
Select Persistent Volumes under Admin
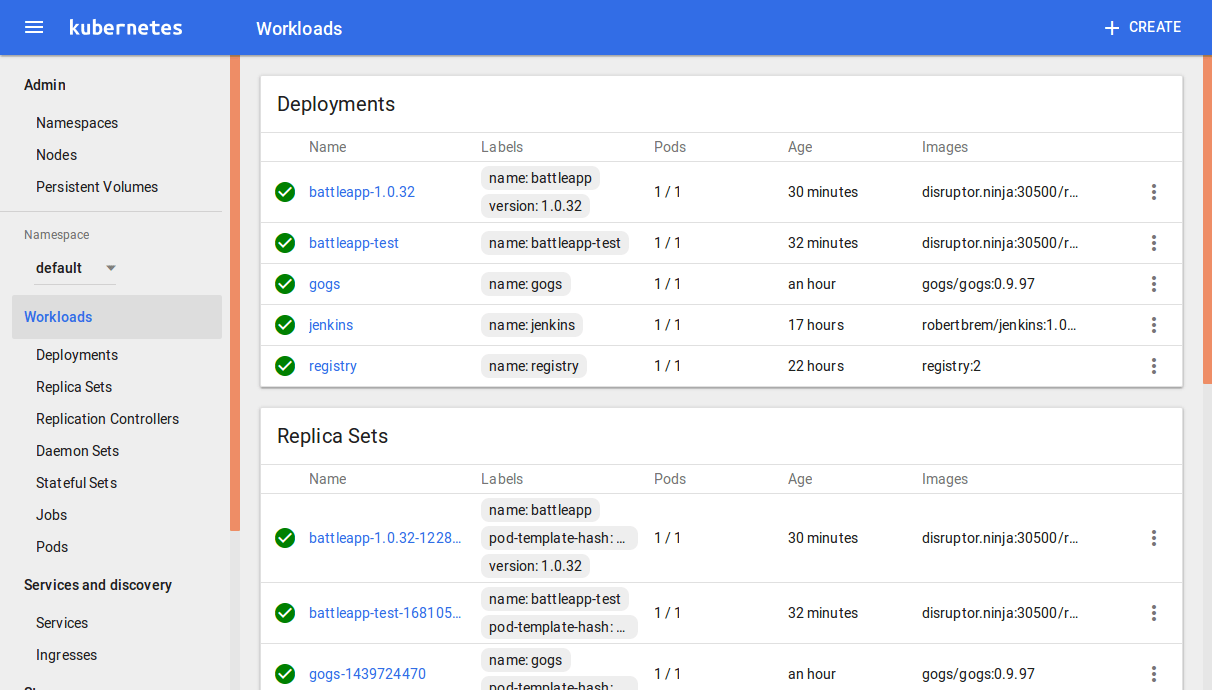[97, 186]
